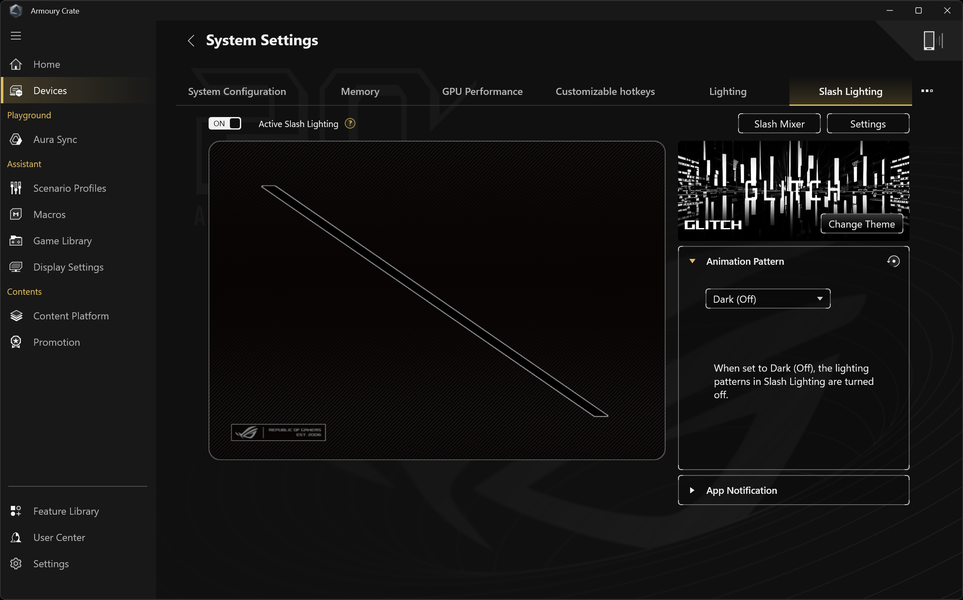Screen dimensions: 963x600
Task: Maximize the Armoury Crate window
Action: 918,10
